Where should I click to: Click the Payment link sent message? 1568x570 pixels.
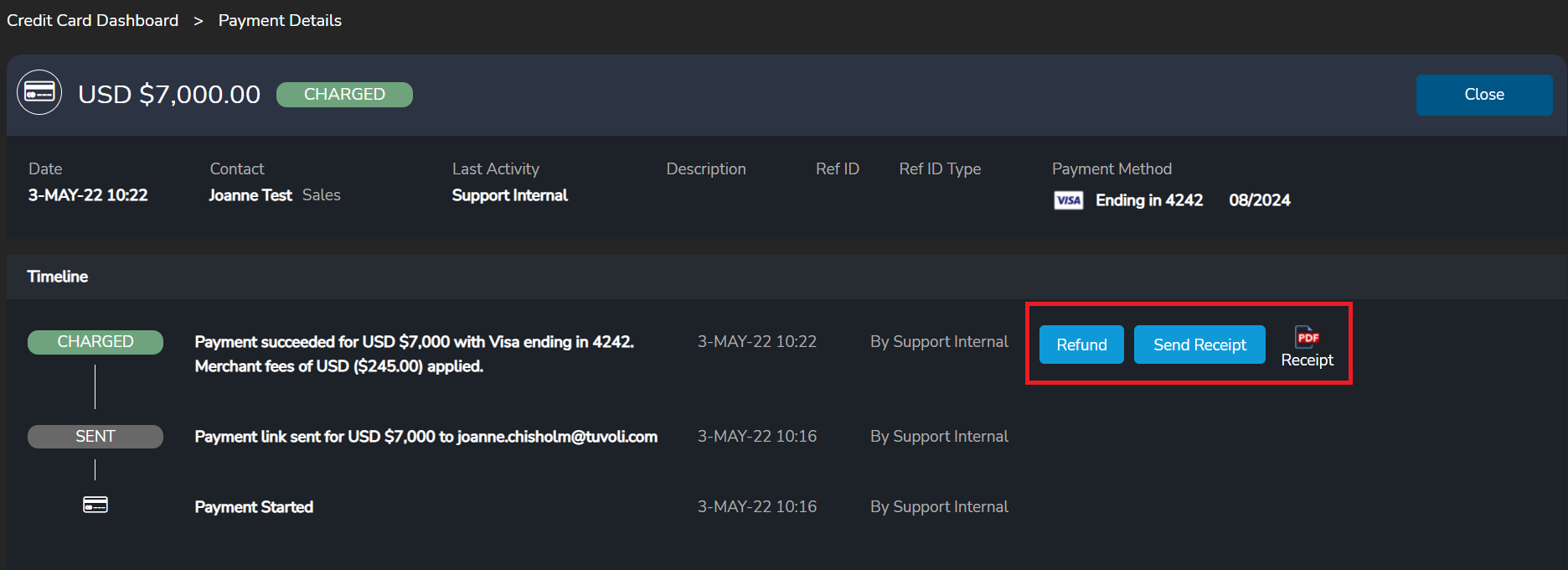tap(426, 437)
